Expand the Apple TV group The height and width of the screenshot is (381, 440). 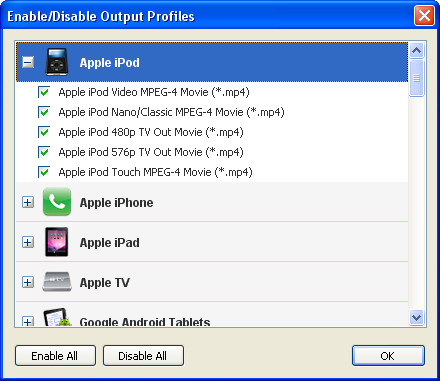pyautogui.click(x=28, y=282)
